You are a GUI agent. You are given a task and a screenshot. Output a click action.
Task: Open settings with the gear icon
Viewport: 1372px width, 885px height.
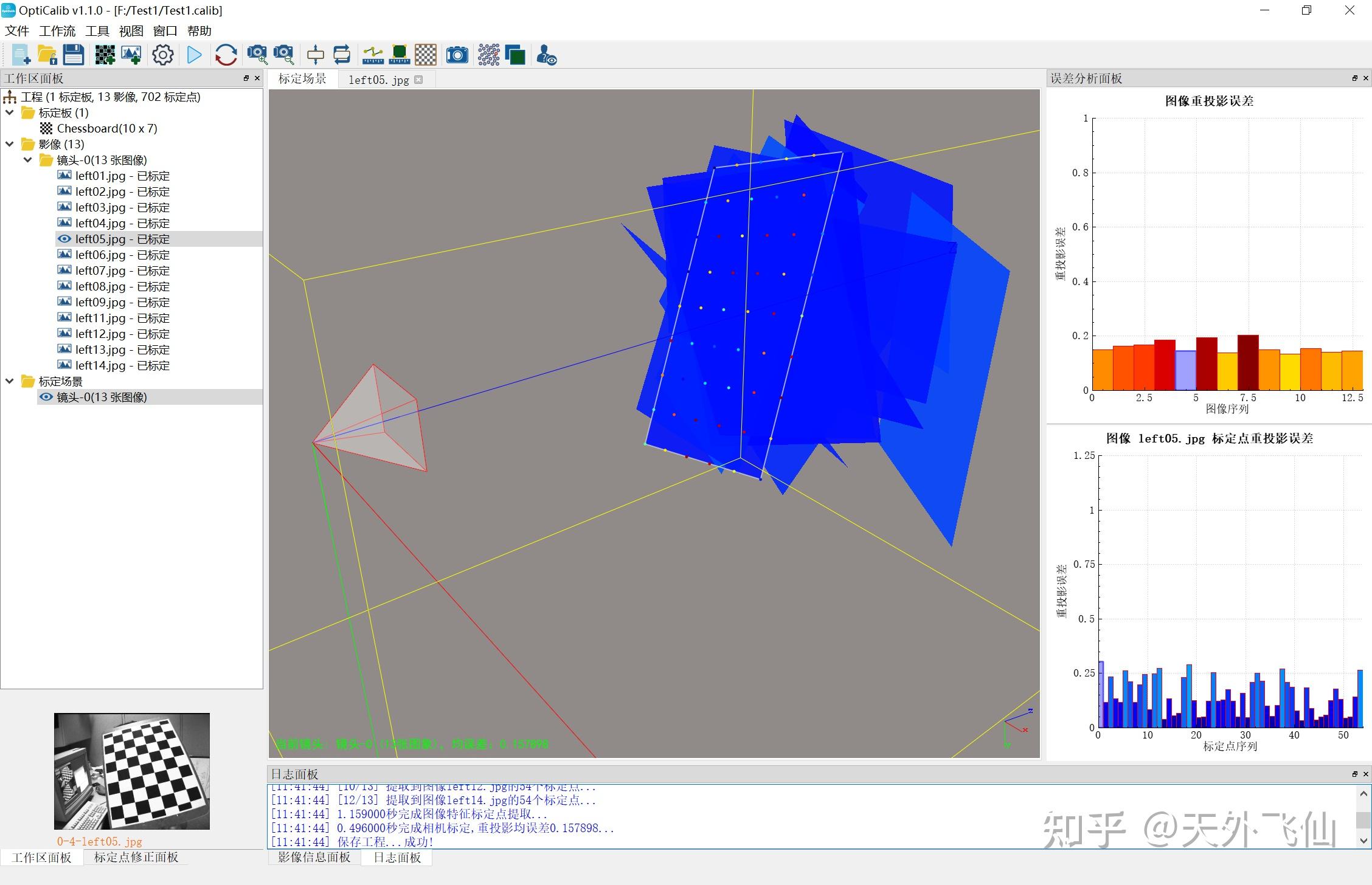[x=162, y=55]
